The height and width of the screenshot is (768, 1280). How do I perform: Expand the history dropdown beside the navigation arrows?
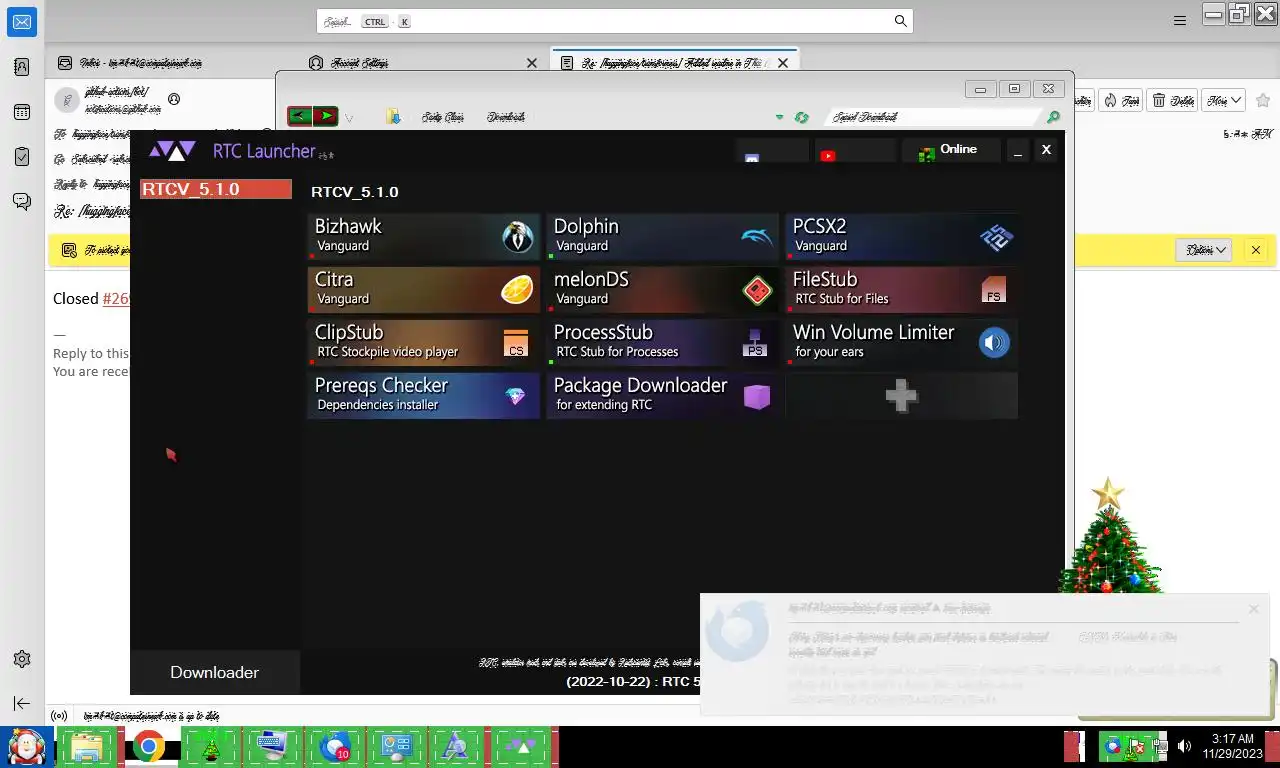click(x=349, y=118)
